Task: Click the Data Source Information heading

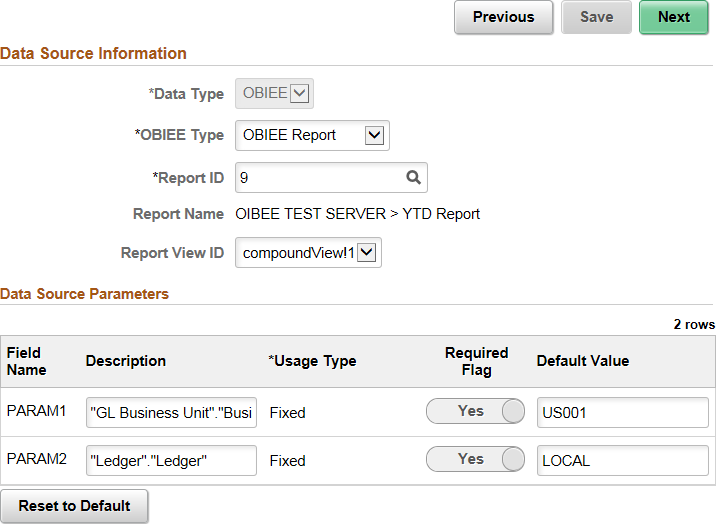Action: tap(93, 53)
